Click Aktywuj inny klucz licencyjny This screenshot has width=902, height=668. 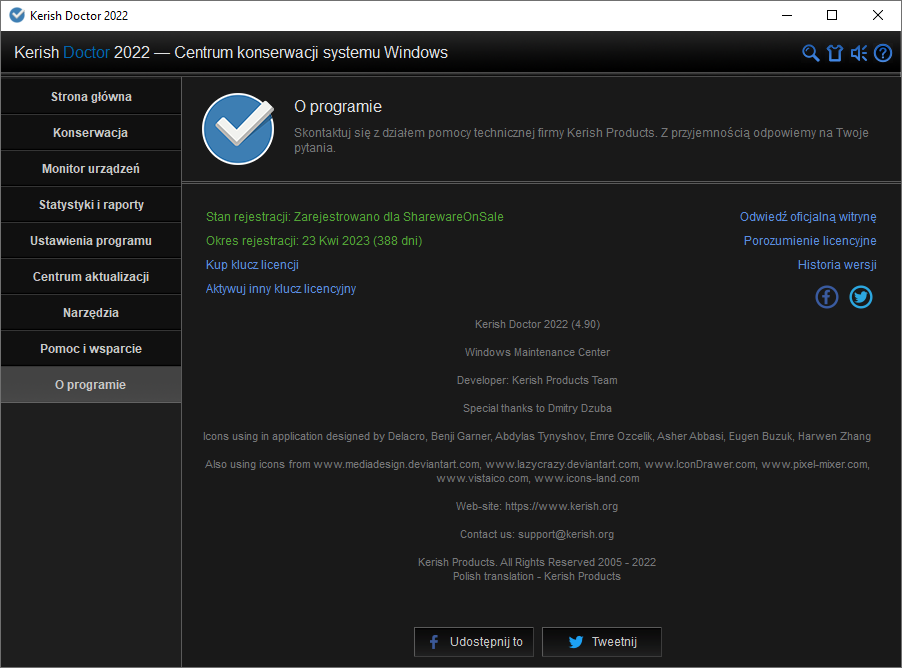pyautogui.click(x=281, y=289)
